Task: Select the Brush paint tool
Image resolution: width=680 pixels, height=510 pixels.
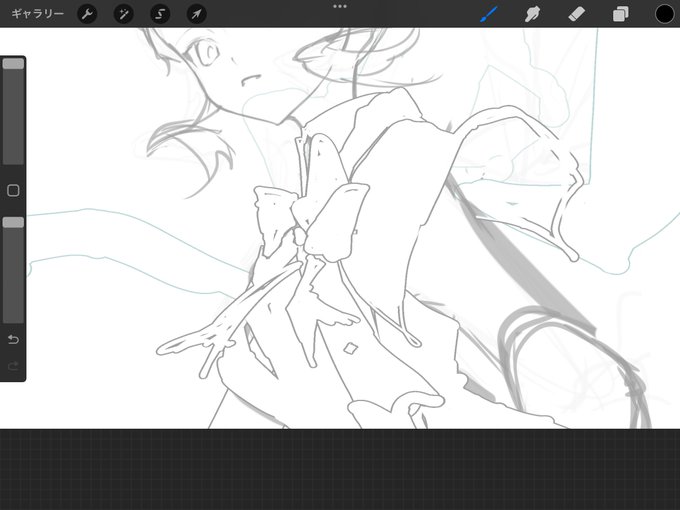Action: coord(489,14)
